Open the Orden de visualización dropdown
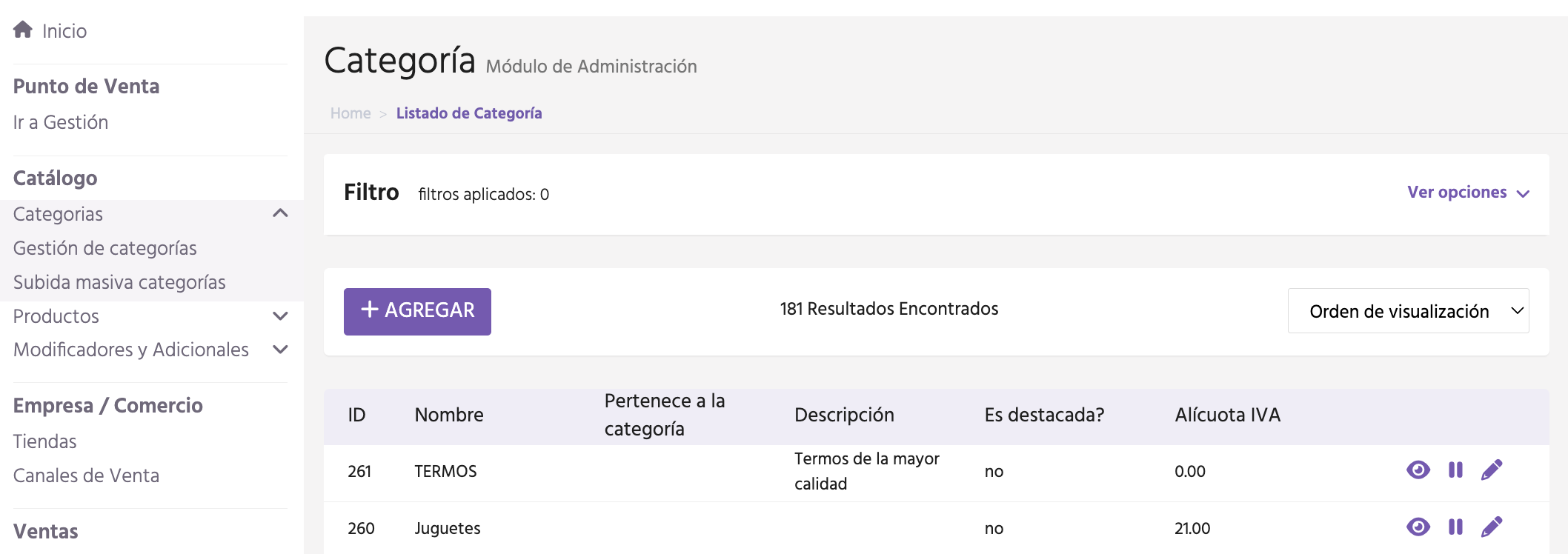Viewport: 1568px width, 554px height. point(1408,311)
